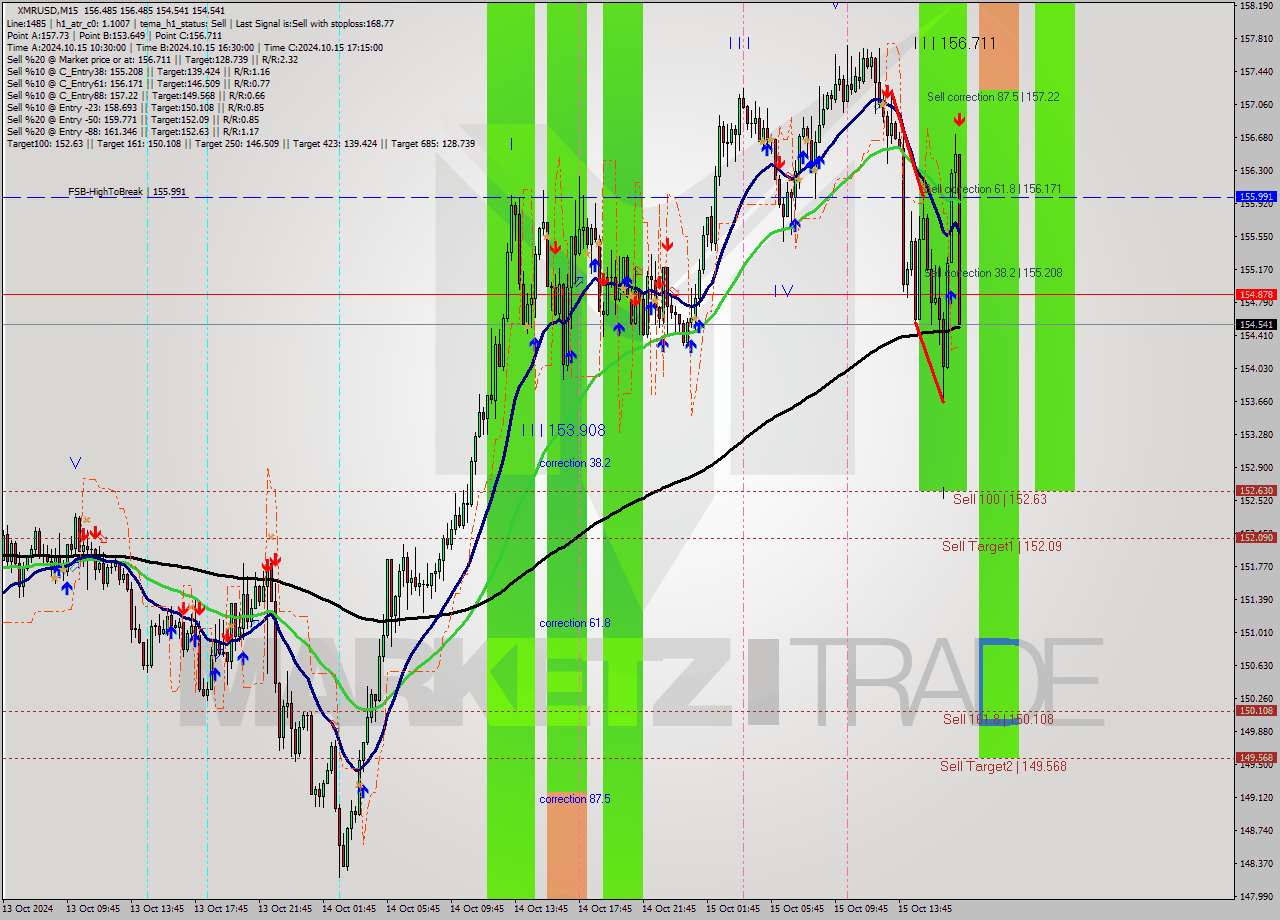Click the 'FSB-HighToBreak | 155.991' label
This screenshot has height=920, width=1280.
tap(127, 191)
